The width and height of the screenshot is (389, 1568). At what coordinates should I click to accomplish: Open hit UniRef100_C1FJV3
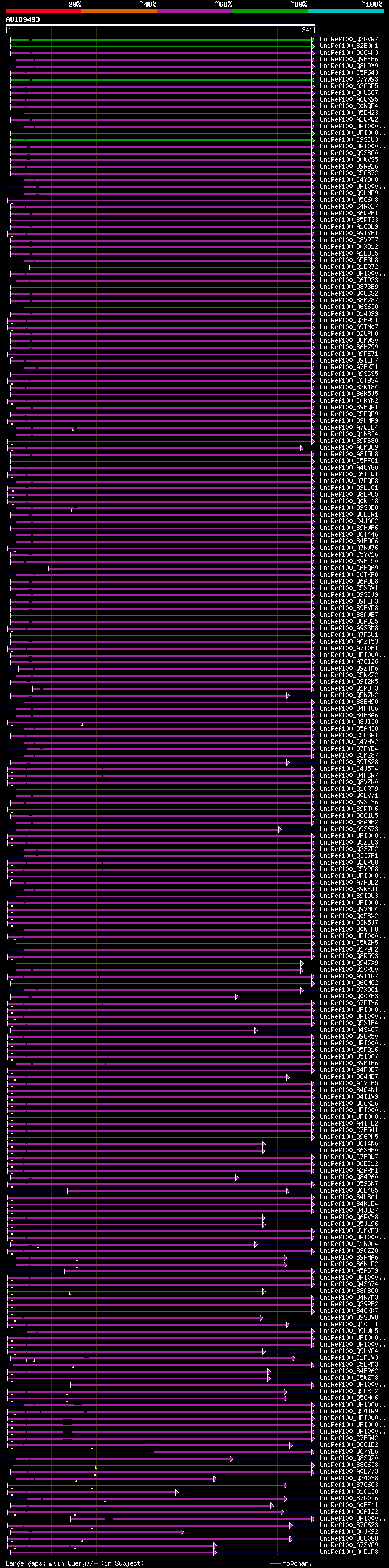[x=349, y=1359]
